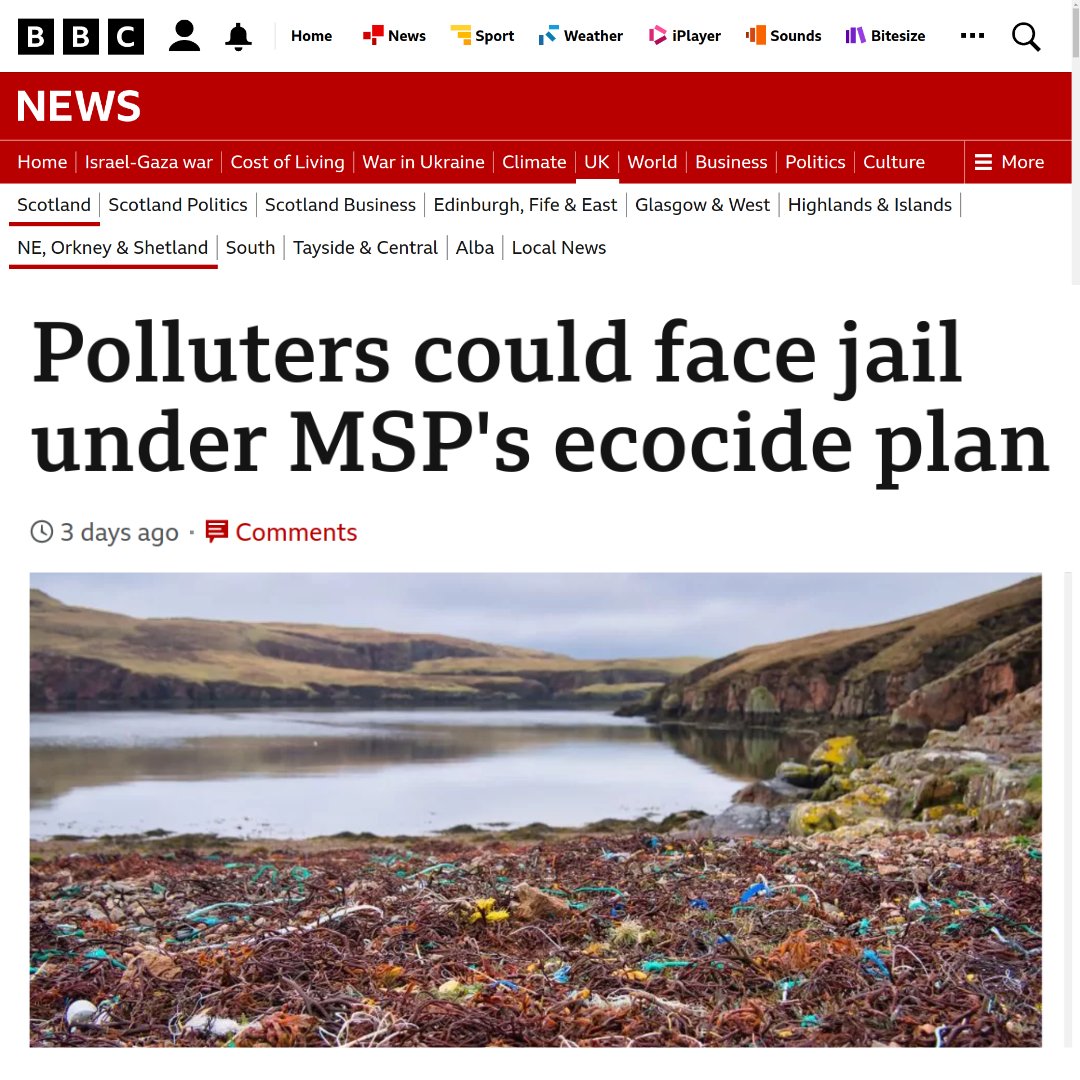Image resolution: width=1080 pixels, height=1080 pixels.
Task: Open BBC Sounds
Action: pyautogui.click(x=783, y=36)
